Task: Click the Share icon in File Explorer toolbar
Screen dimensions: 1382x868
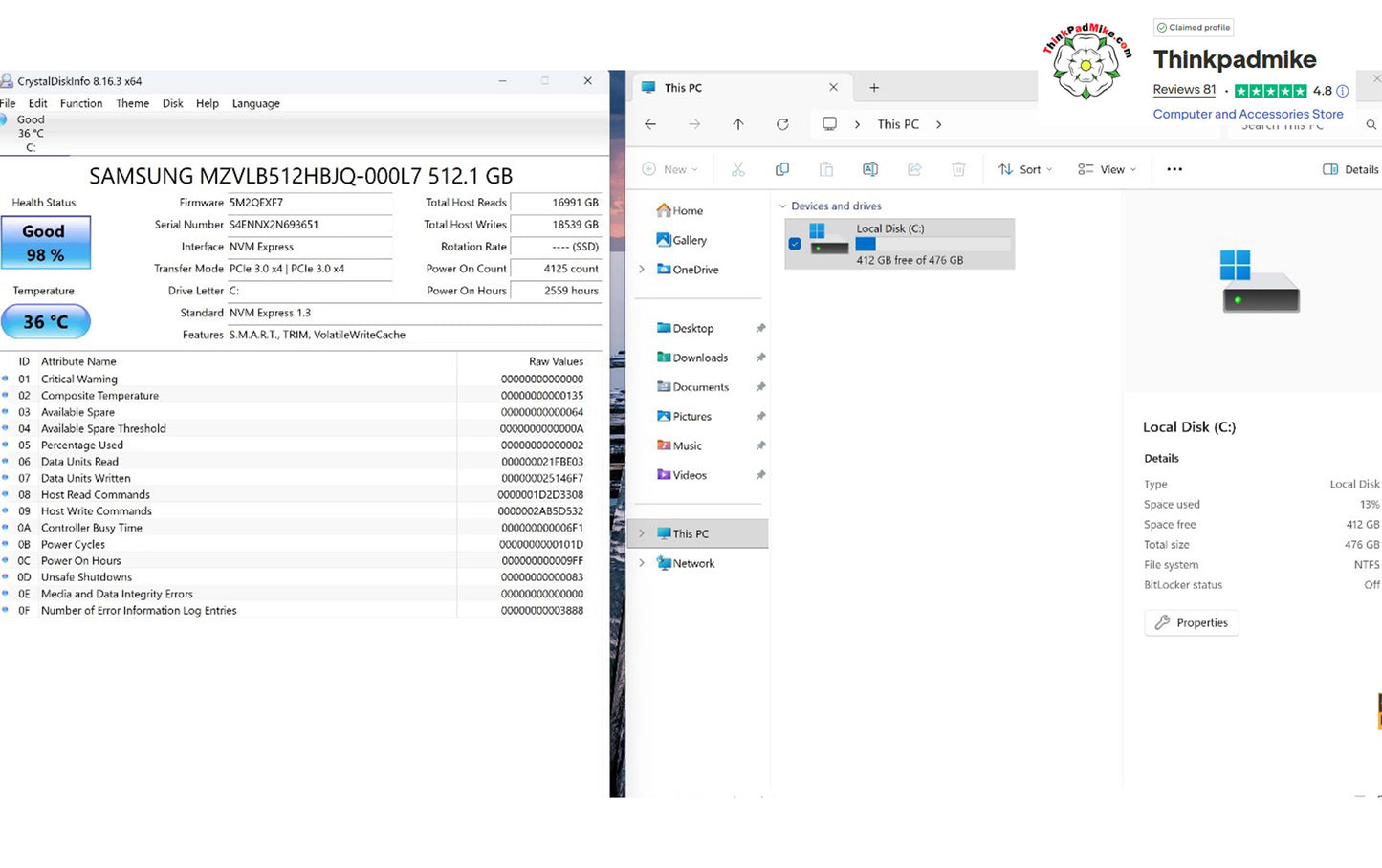Action: [x=914, y=169]
